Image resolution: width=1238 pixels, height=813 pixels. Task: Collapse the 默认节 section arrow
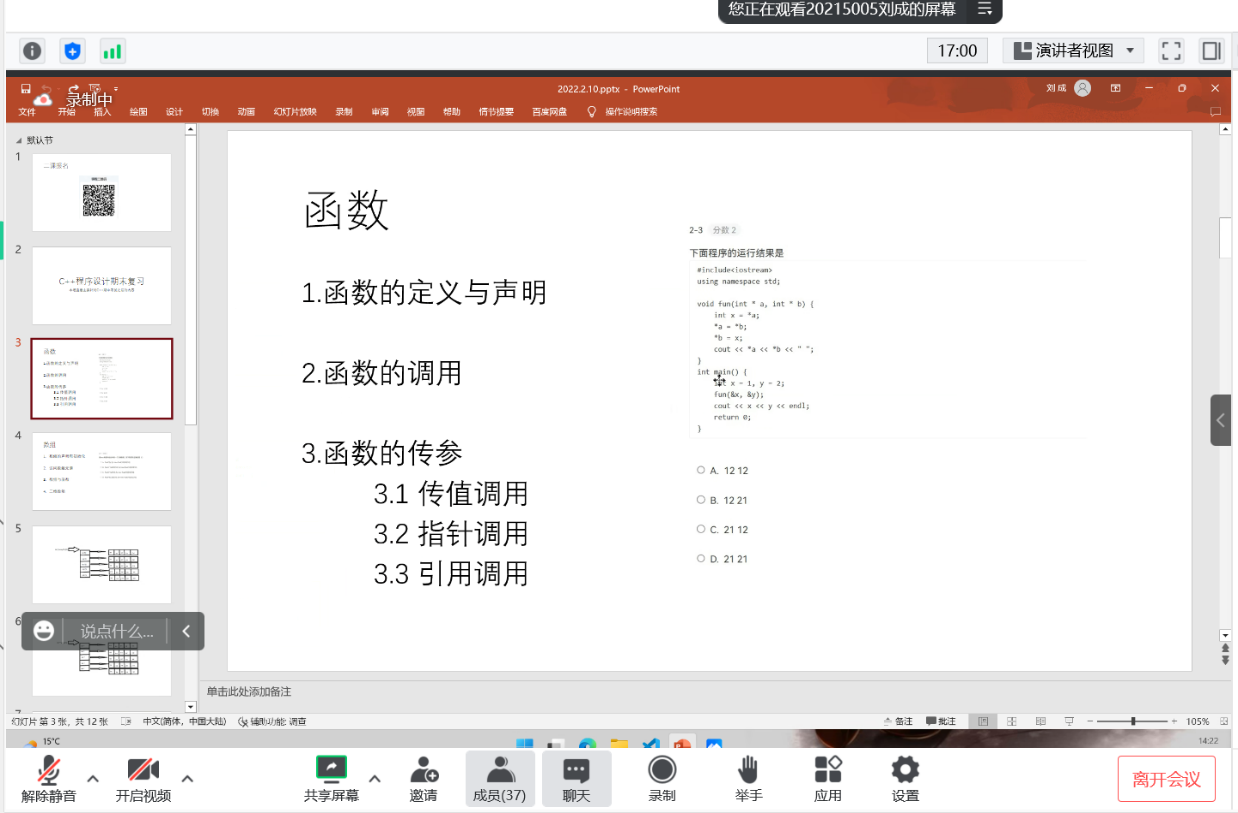19,141
